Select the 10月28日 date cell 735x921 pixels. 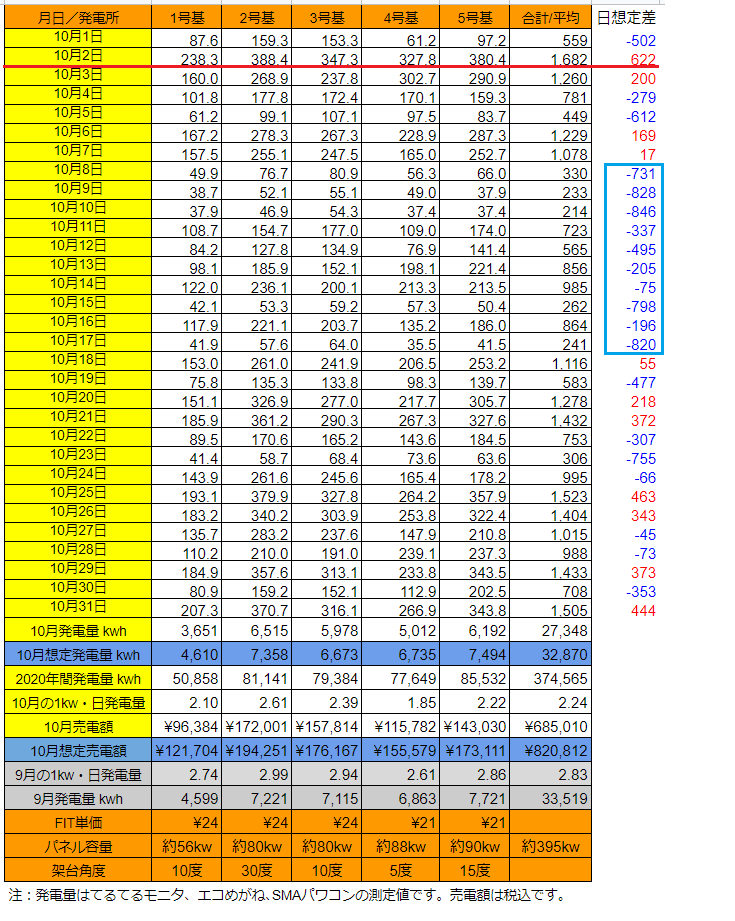(78, 550)
